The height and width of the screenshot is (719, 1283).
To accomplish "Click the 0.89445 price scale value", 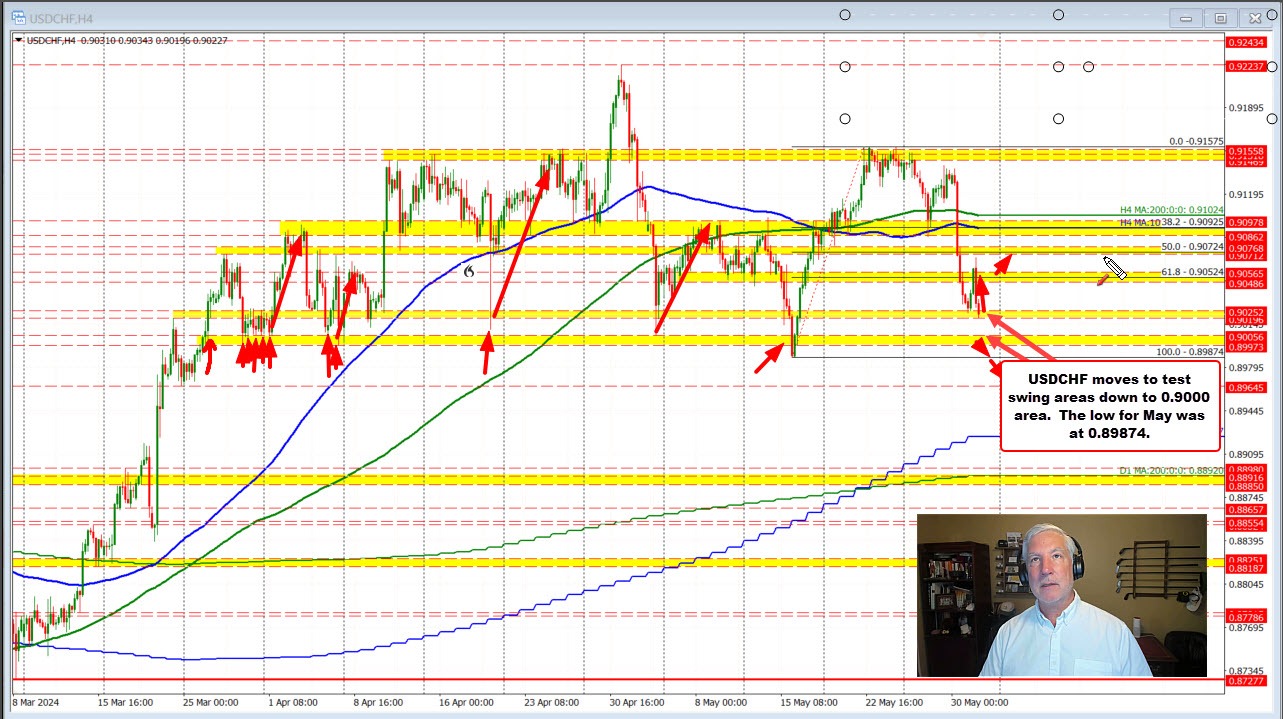I will click(x=1246, y=411).
